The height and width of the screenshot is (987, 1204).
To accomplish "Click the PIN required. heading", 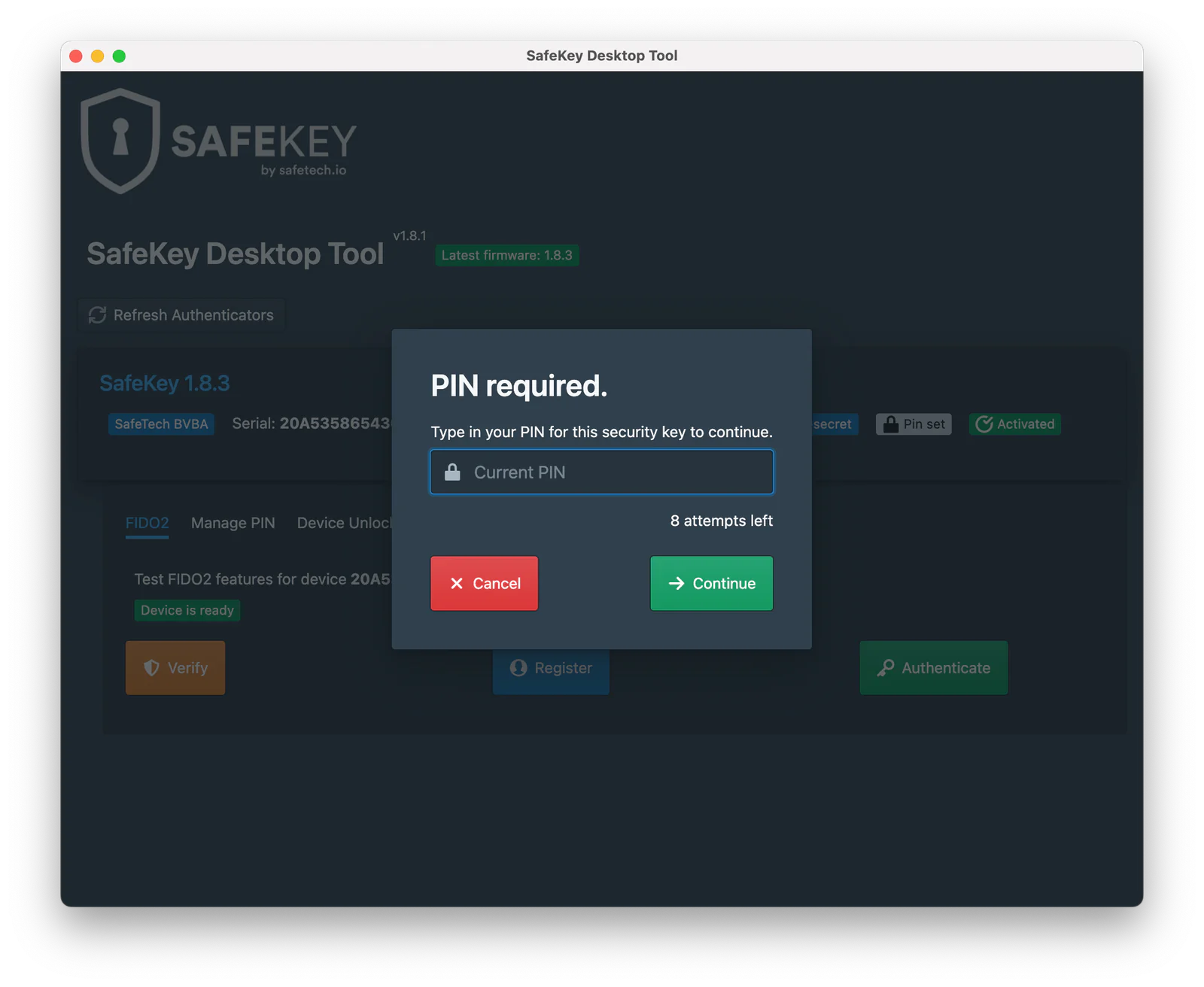I will click(519, 386).
